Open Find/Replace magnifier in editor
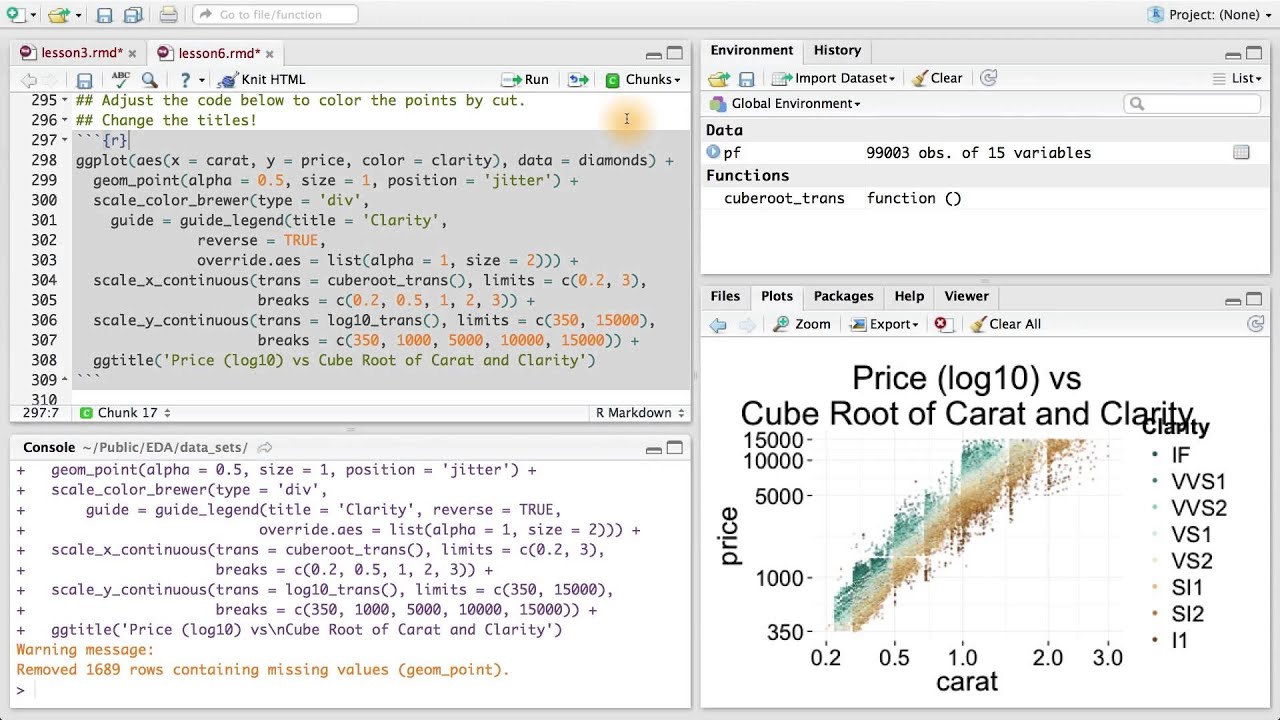The image size is (1280, 720). pyautogui.click(x=149, y=80)
